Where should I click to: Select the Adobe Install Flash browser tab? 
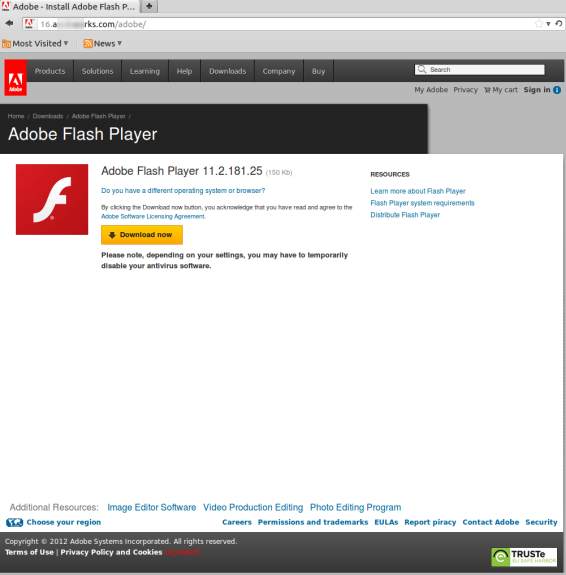70,7
